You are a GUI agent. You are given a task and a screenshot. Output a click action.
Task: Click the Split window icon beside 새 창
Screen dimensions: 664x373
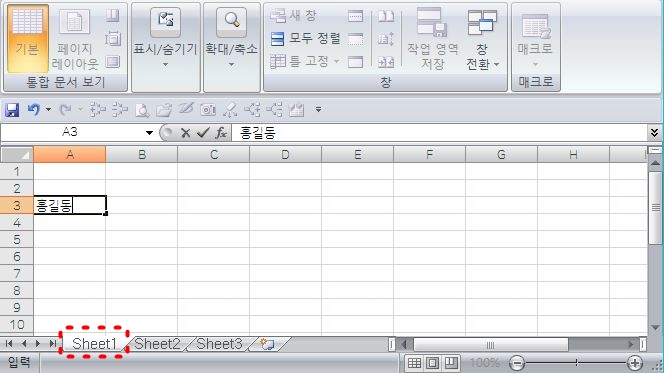click(355, 16)
